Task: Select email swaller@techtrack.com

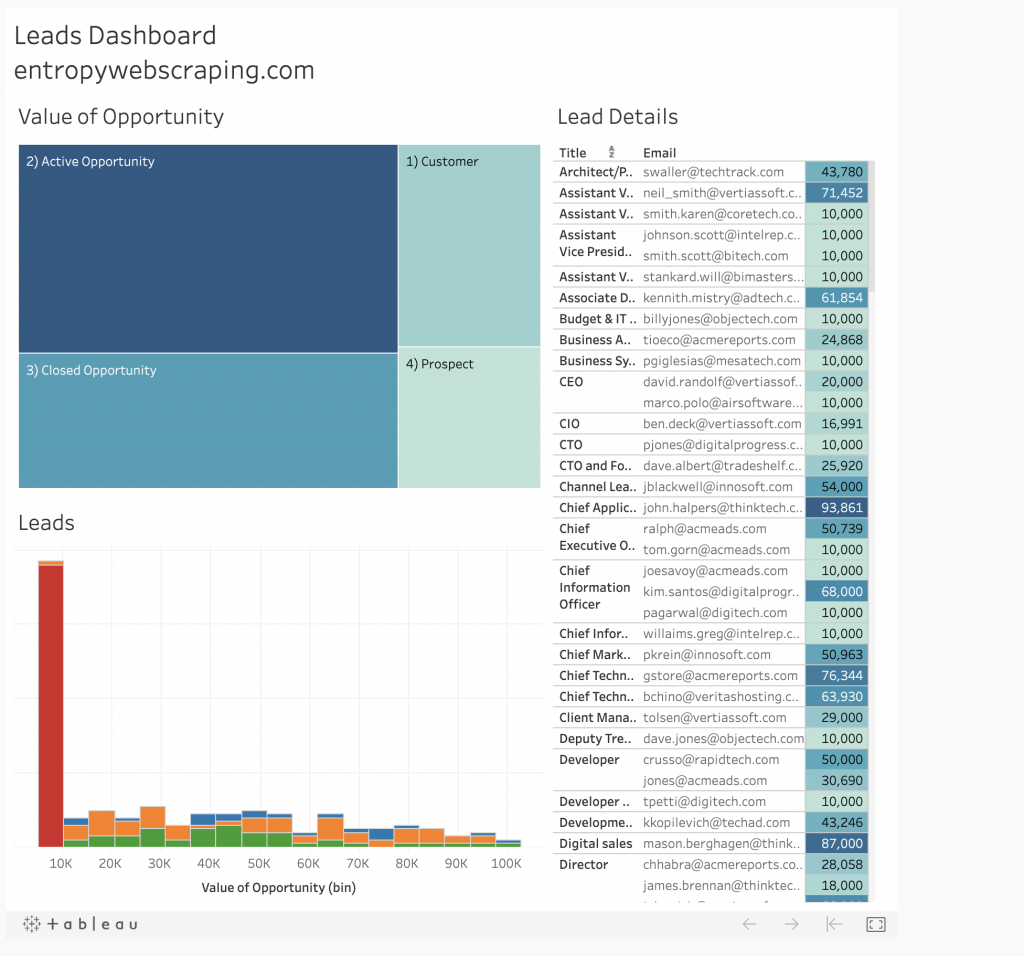Action: coord(713,172)
